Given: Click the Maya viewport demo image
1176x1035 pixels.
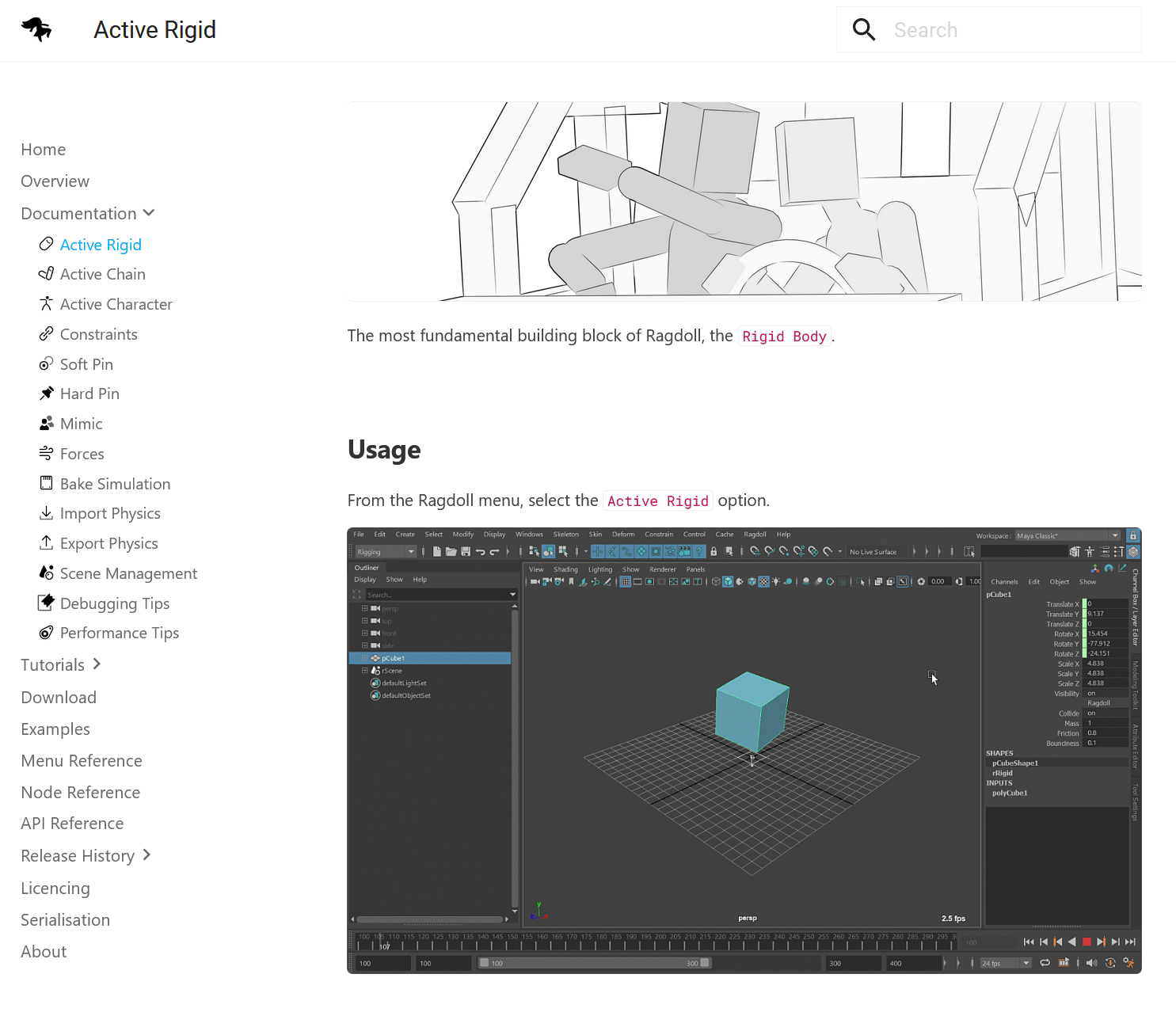Looking at the screenshot, I should pyautogui.click(x=744, y=750).
